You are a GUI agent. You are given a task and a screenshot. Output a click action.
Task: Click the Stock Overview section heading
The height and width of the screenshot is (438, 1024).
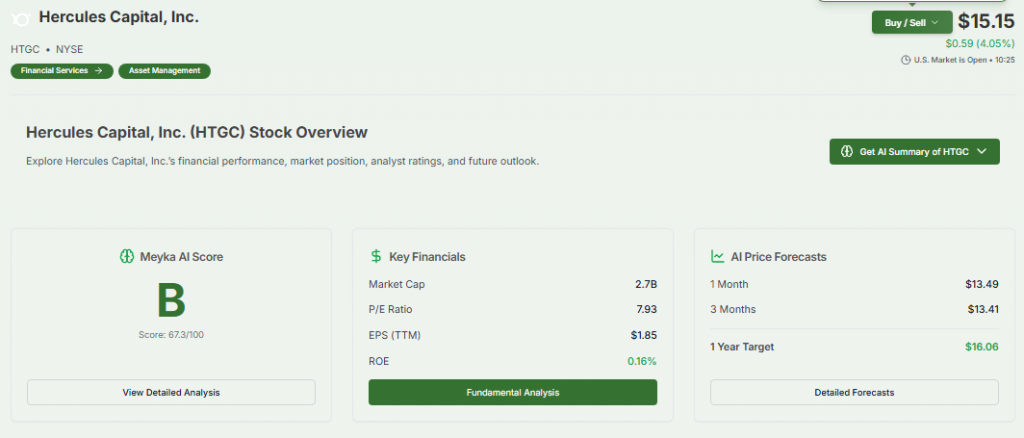[x=197, y=133]
